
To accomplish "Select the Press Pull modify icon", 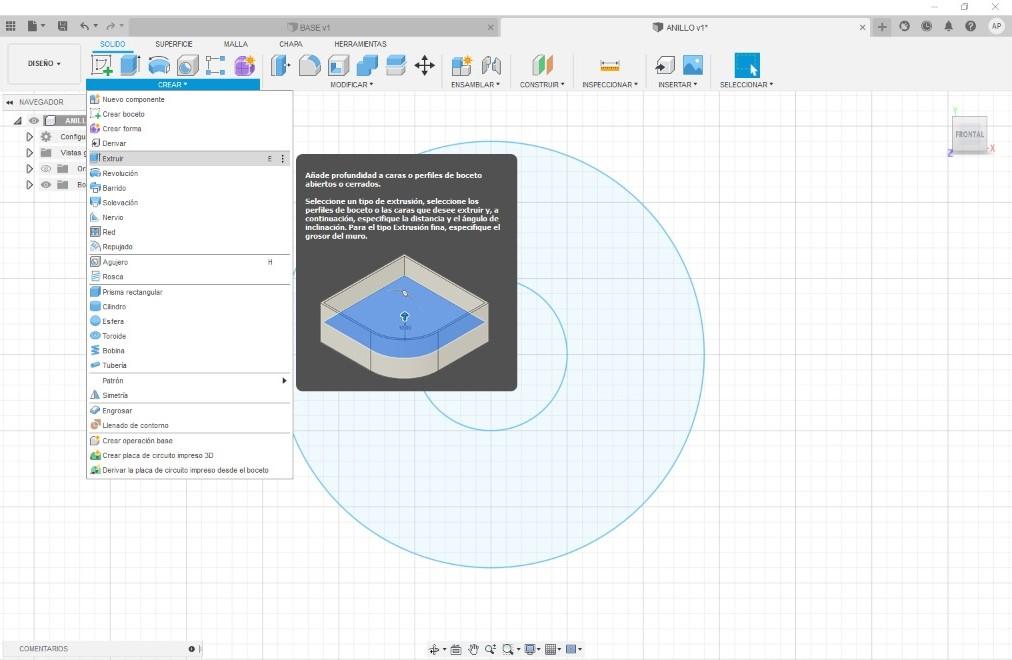I will tap(280, 65).
